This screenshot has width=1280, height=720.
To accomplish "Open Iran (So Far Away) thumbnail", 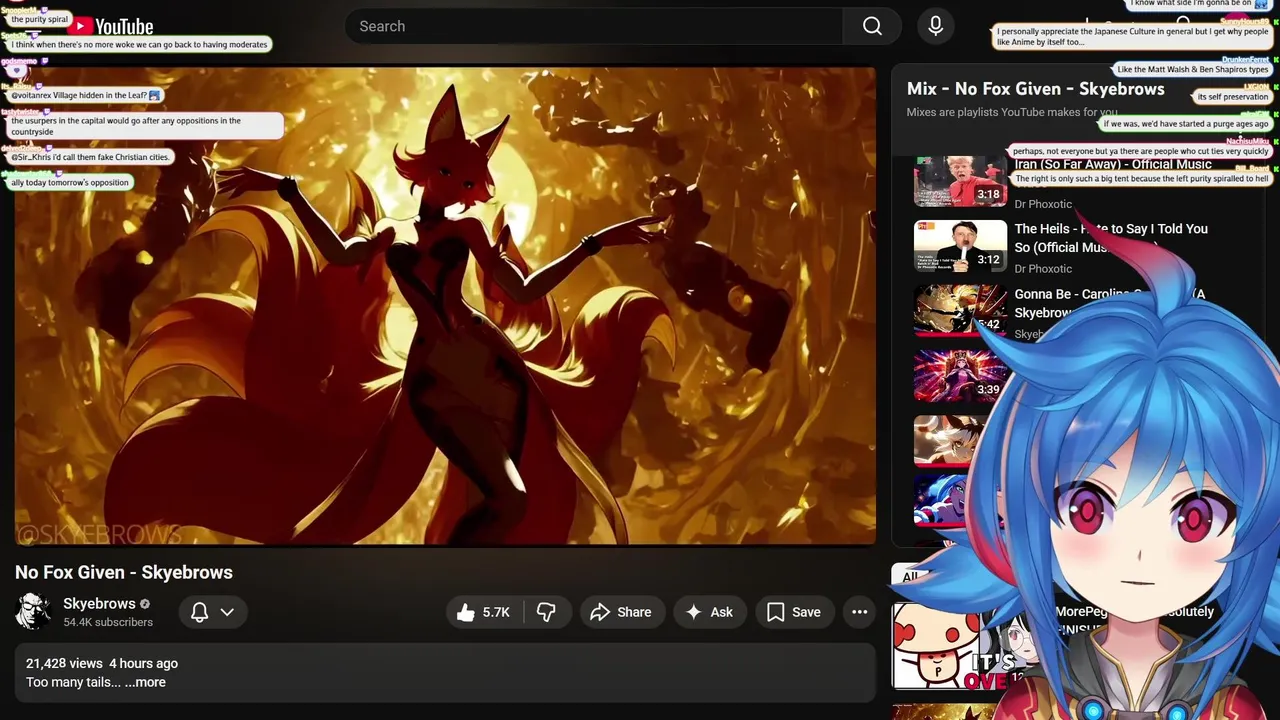I will click(x=960, y=182).
